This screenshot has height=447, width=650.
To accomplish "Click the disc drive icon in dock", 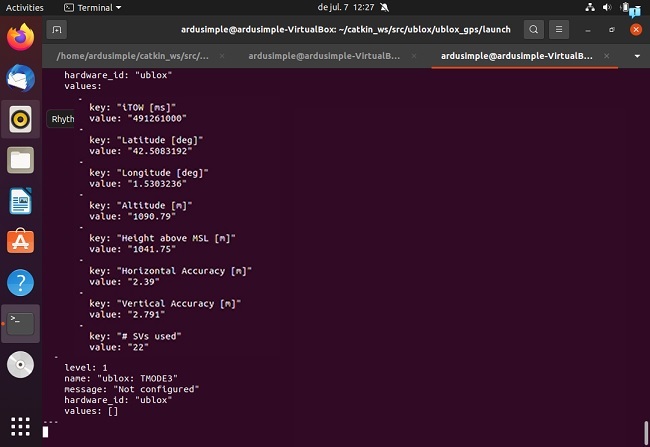I will [20, 365].
